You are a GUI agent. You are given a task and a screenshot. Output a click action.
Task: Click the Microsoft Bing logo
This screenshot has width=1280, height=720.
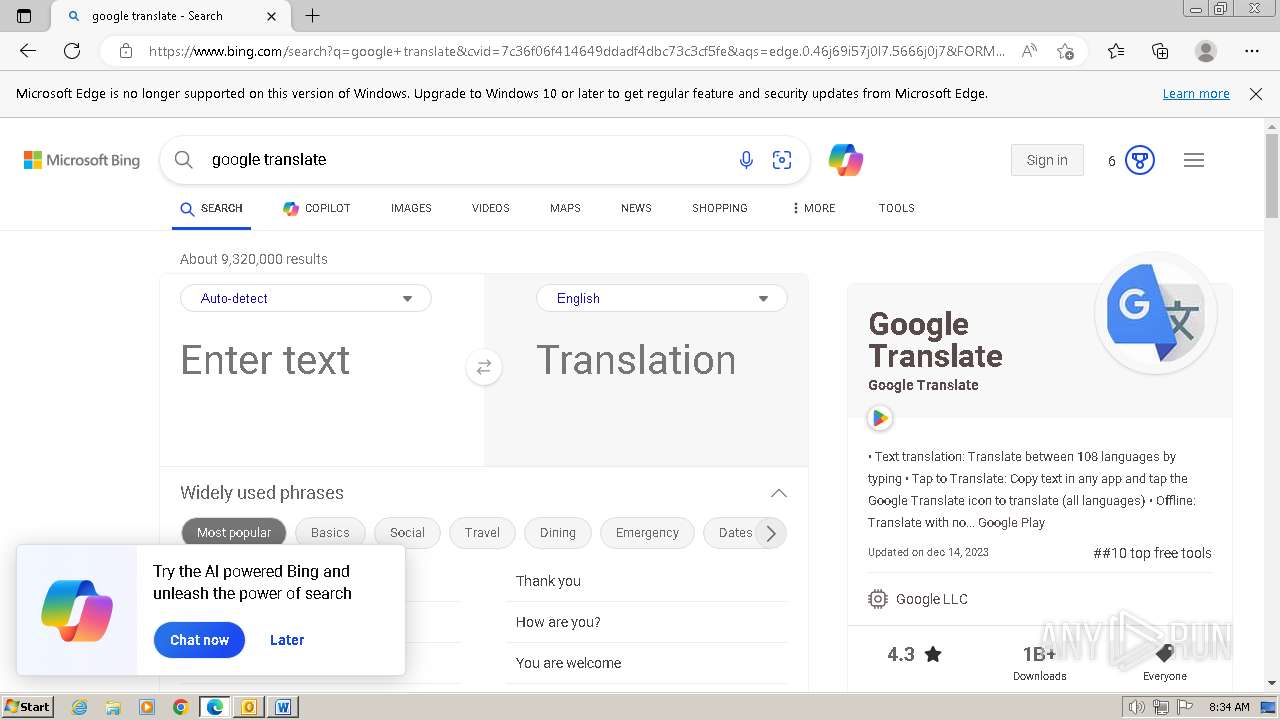coord(82,160)
